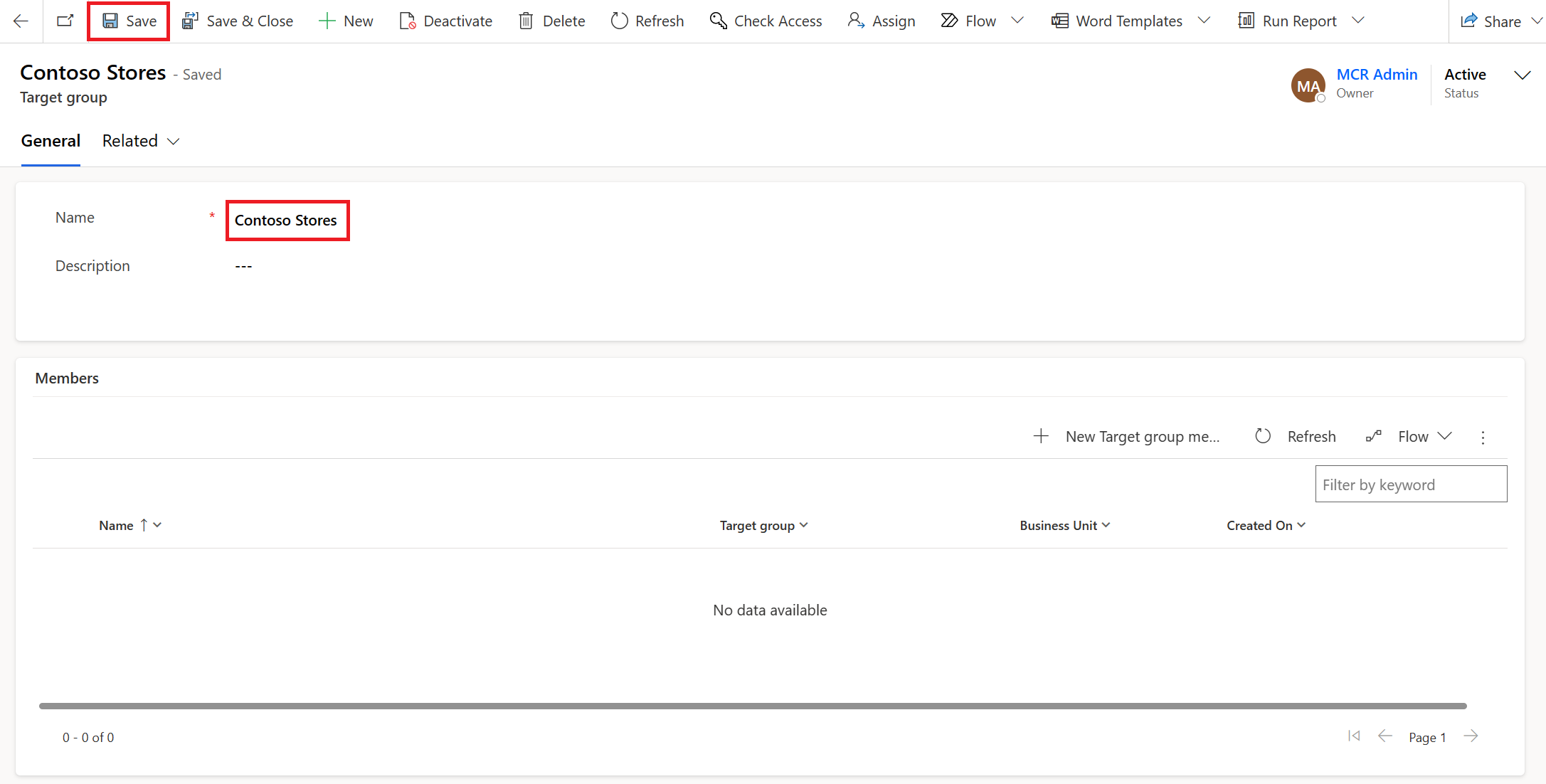
Task: Click the Members horizontal scrollbar
Action: 753,706
